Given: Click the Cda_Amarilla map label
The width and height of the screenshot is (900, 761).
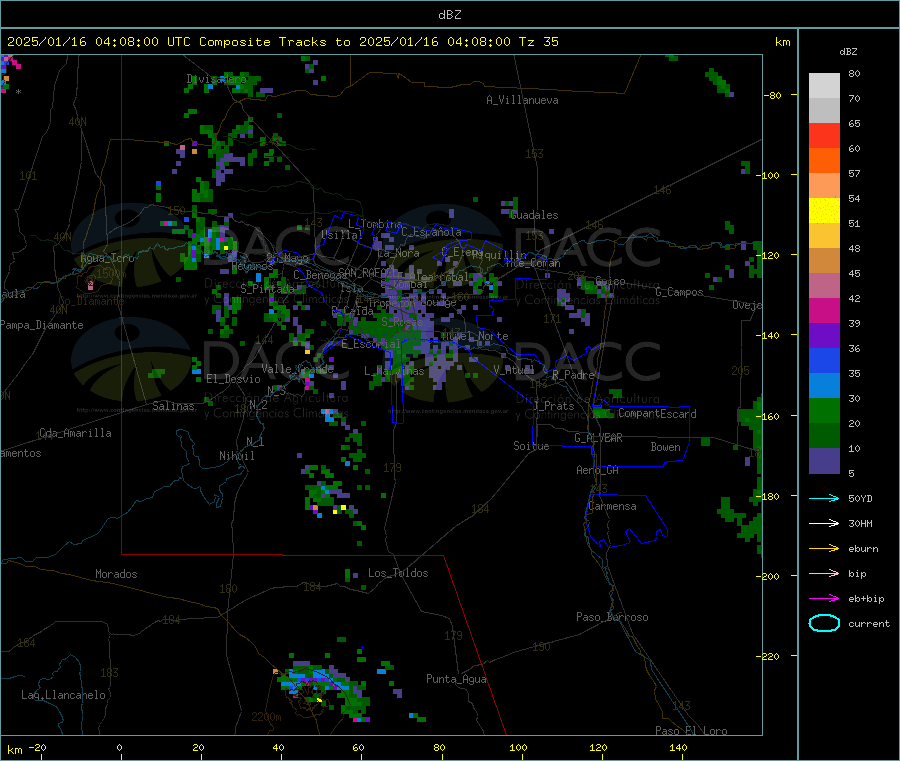Looking at the screenshot, I should tap(75, 433).
